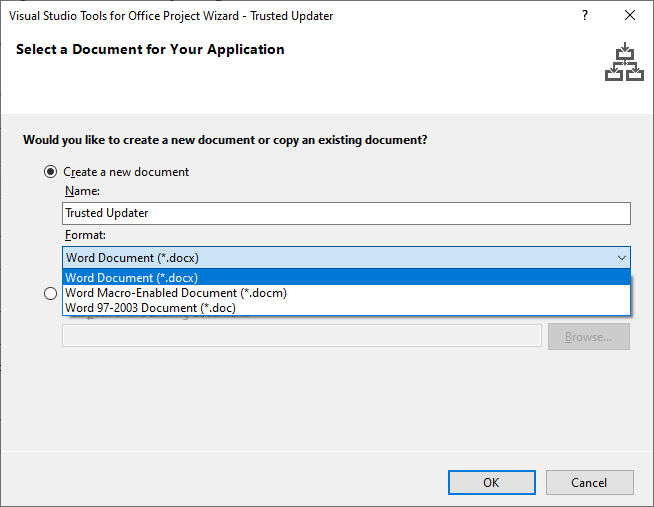Screen dimensions: 654x507
Task: Click the 'Name:' label
Action: (82, 191)
